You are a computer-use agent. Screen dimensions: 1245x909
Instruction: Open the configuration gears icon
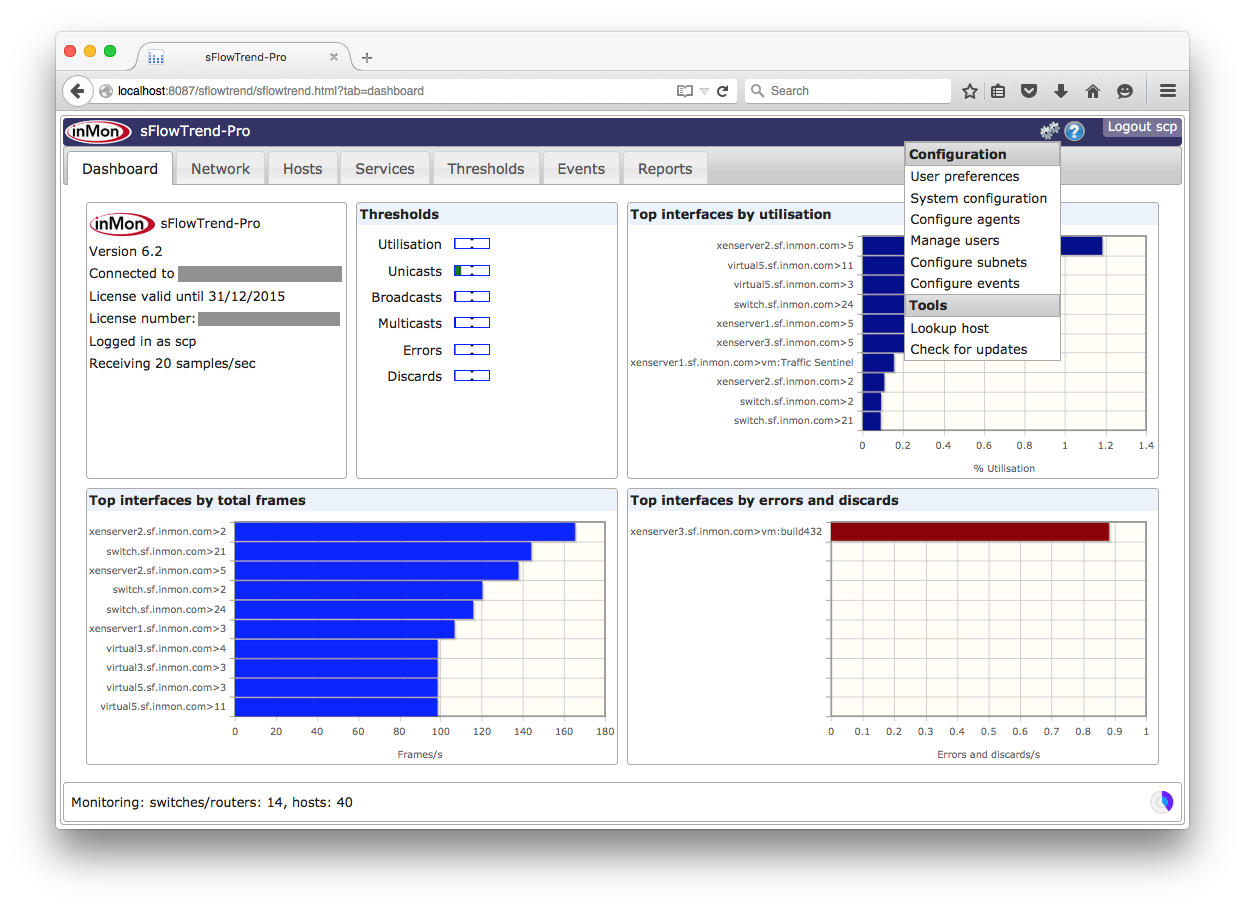pyautogui.click(x=1049, y=131)
